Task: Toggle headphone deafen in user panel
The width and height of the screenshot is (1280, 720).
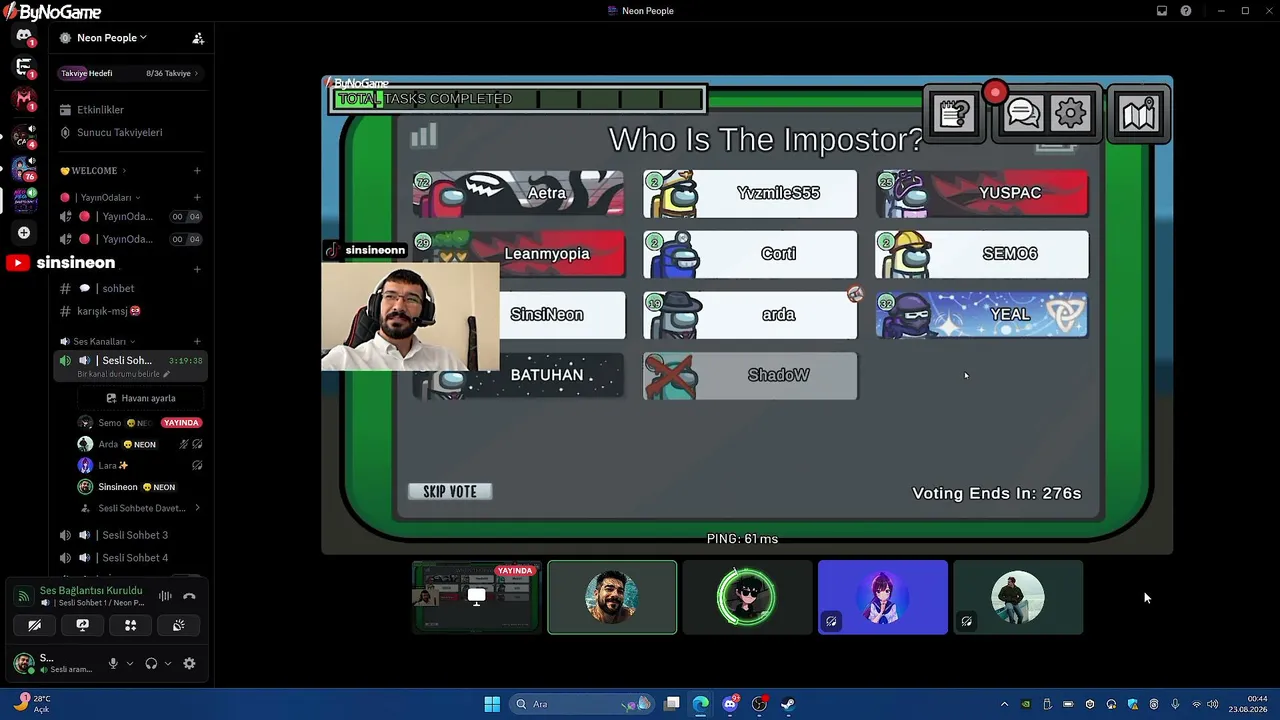Action: pos(151,663)
